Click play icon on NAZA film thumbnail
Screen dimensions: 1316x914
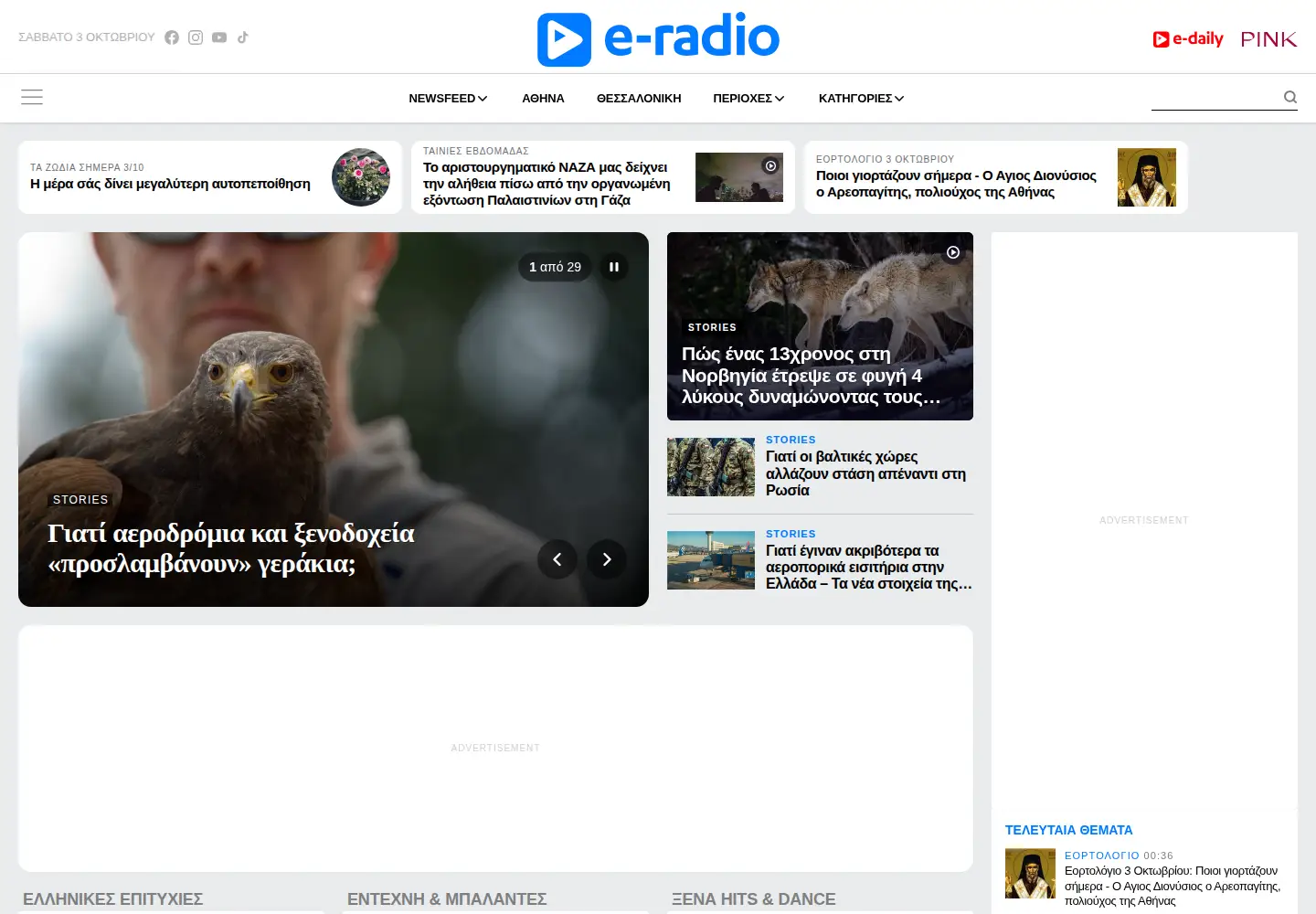pyautogui.click(x=770, y=165)
